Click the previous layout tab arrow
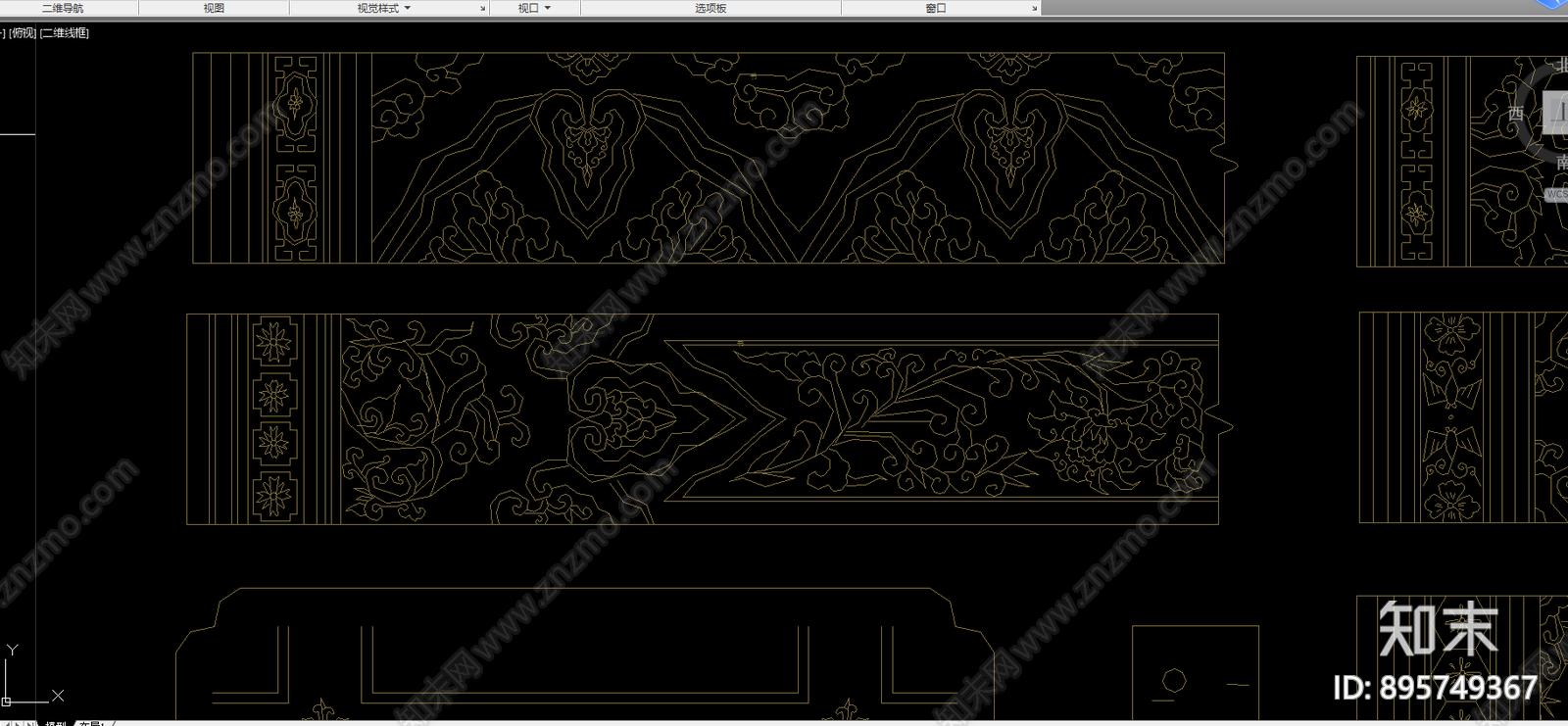 tap(6, 724)
